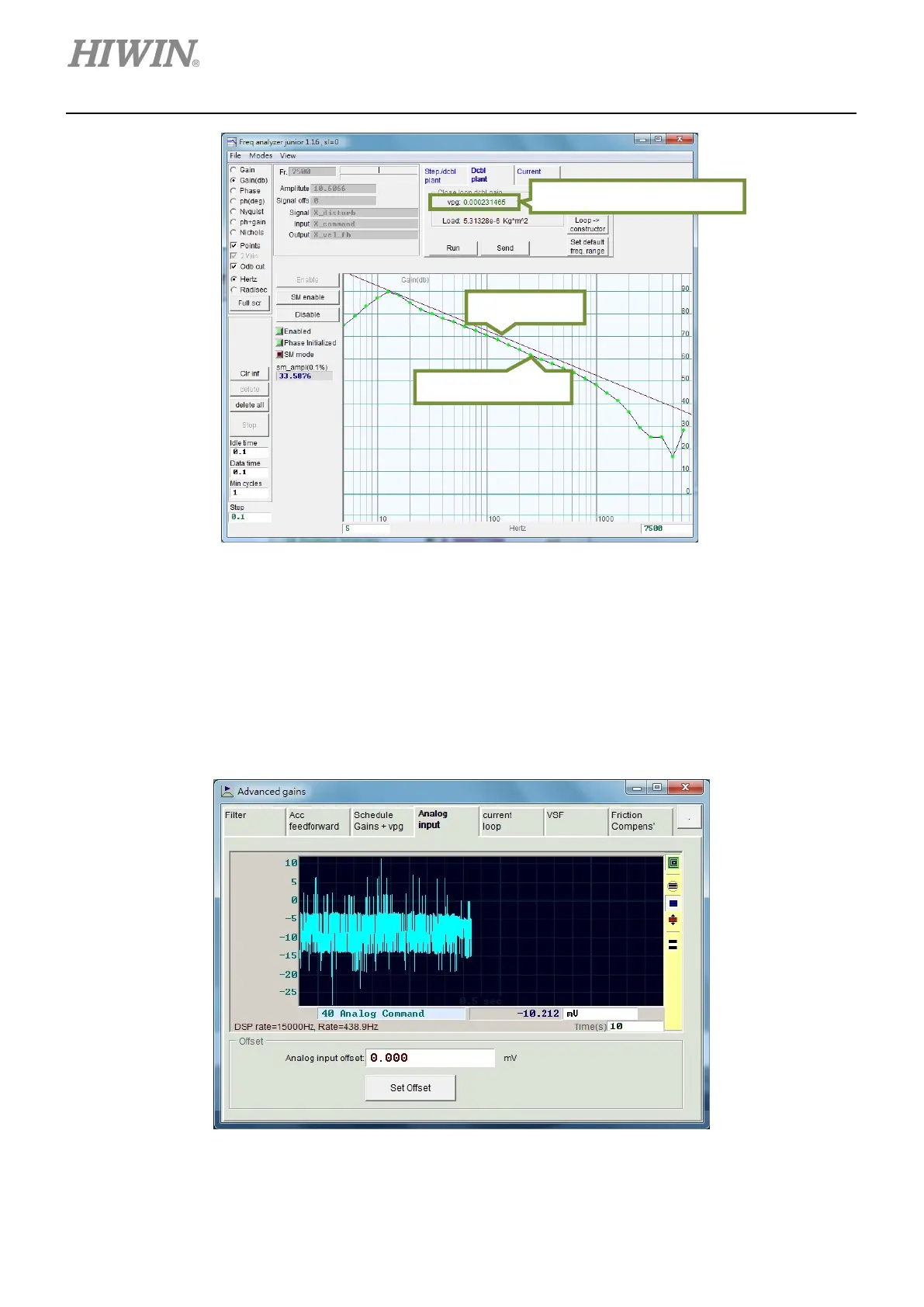The width and height of the screenshot is (924, 1307).
Task: Click the Time(s) input field
Action: click(635, 1026)
